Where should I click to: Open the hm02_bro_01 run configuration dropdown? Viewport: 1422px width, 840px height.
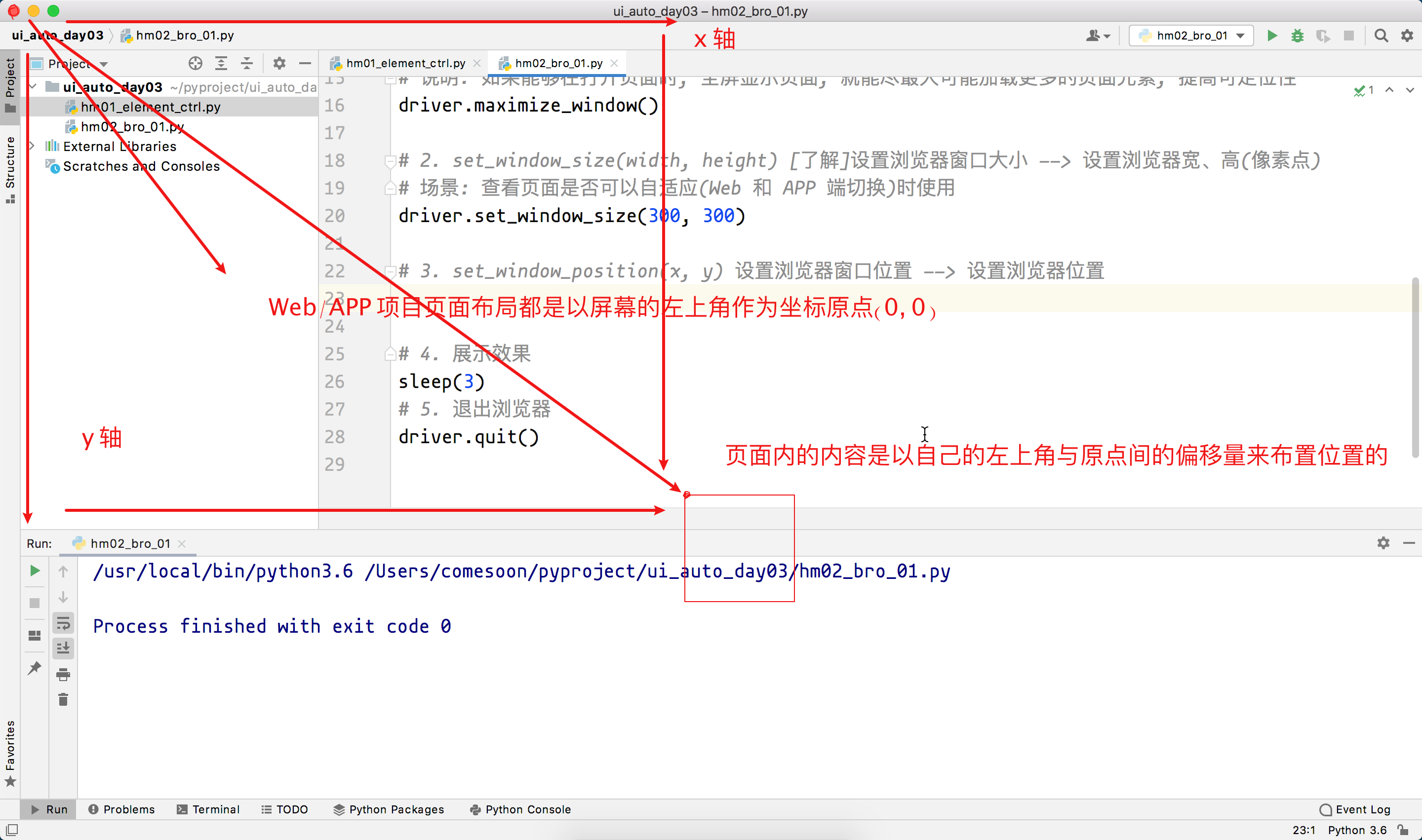pos(1191,36)
